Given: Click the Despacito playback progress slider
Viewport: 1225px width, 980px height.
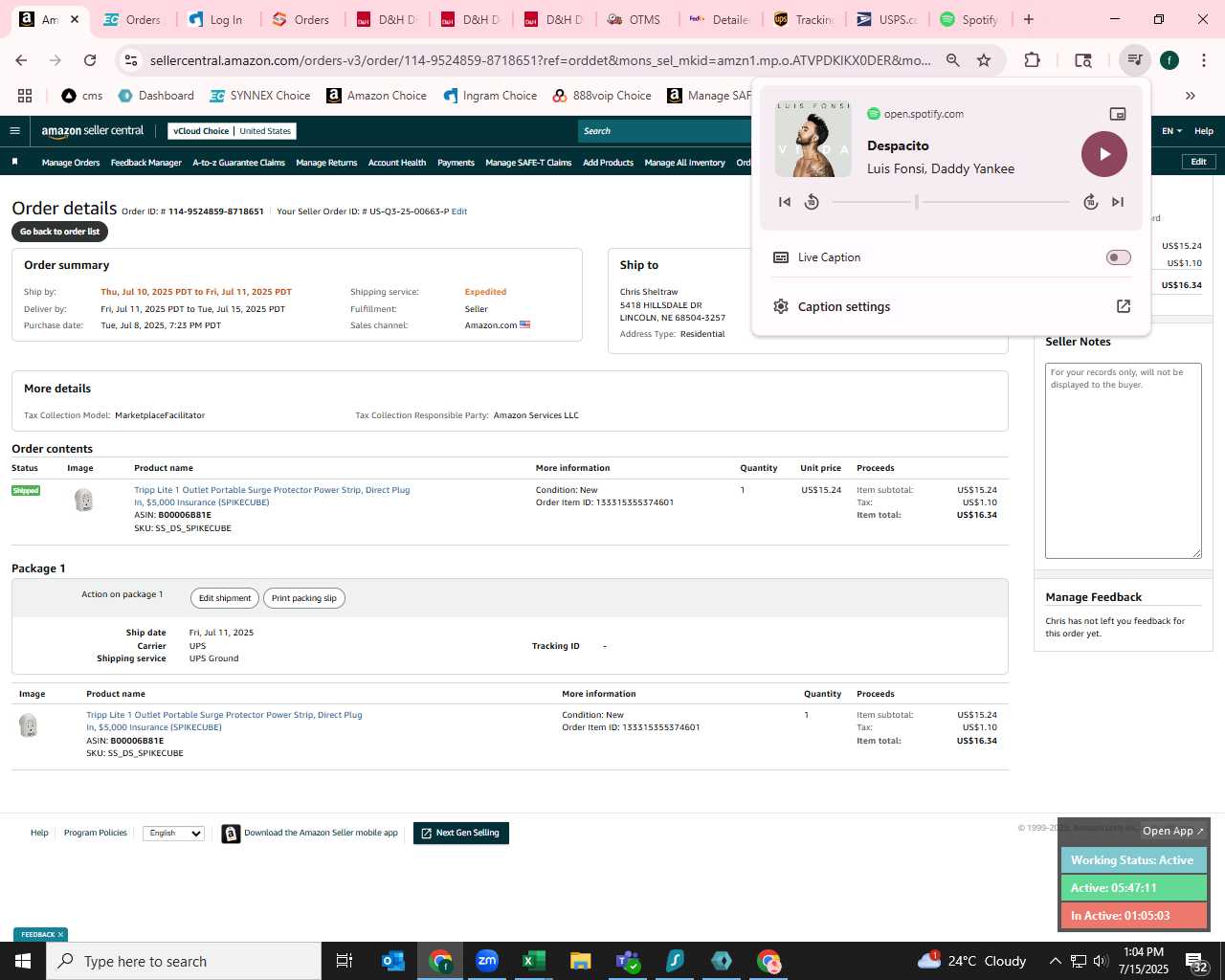Looking at the screenshot, I should (x=950, y=202).
